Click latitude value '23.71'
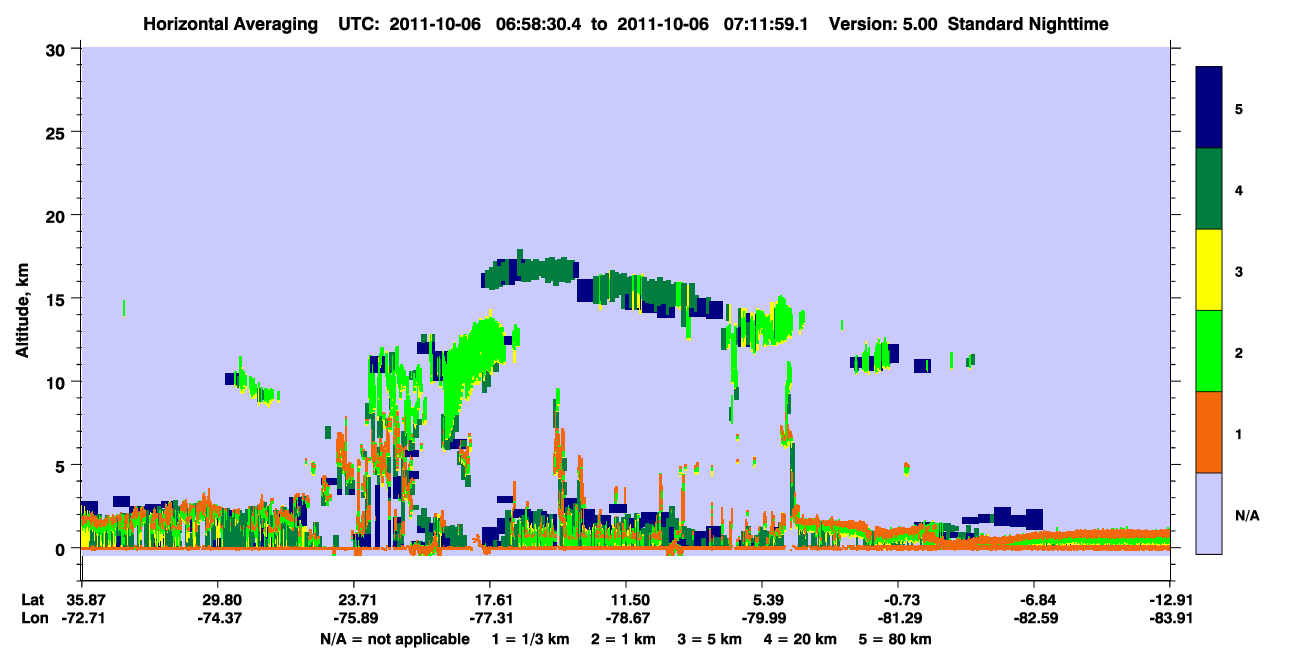Image resolution: width=1300 pixels, height=667 pixels. click(353, 600)
